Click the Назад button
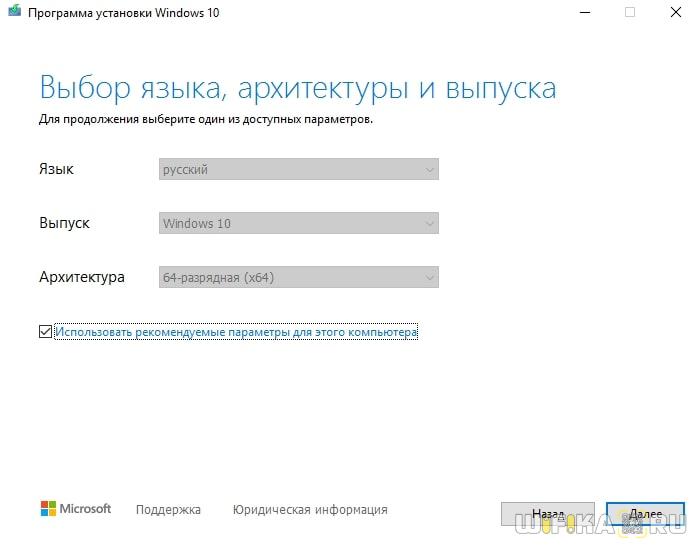699x549 pixels. [x=547, y=514]
